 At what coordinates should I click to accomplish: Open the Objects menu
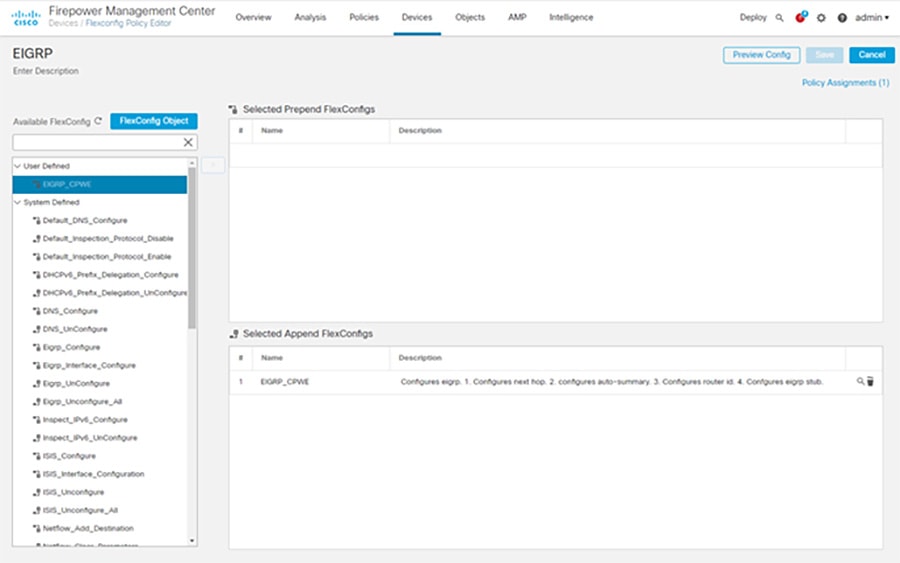point(470,17)
